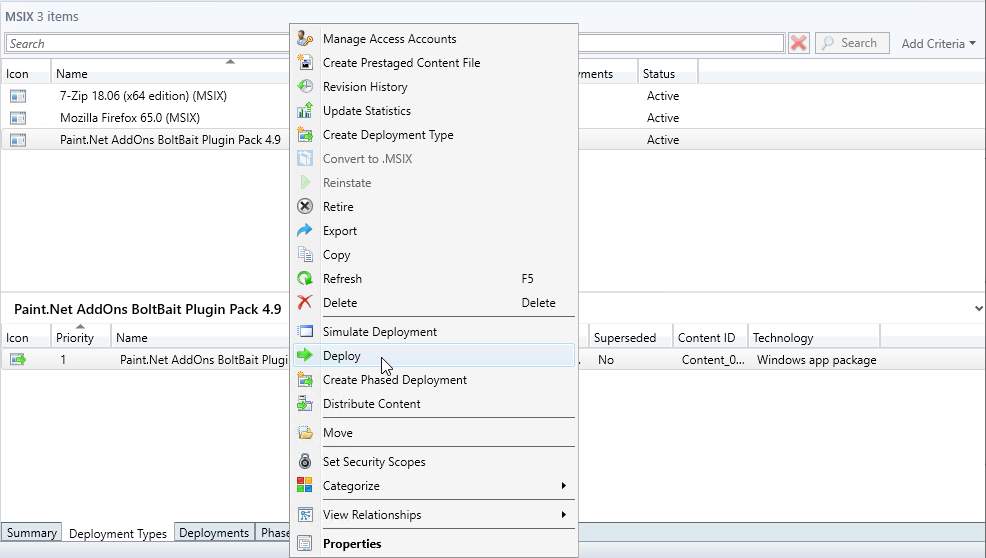The height and width of the screenshot is (558, 986).
Task: Switch to the Summary tab
Action: 32,533
